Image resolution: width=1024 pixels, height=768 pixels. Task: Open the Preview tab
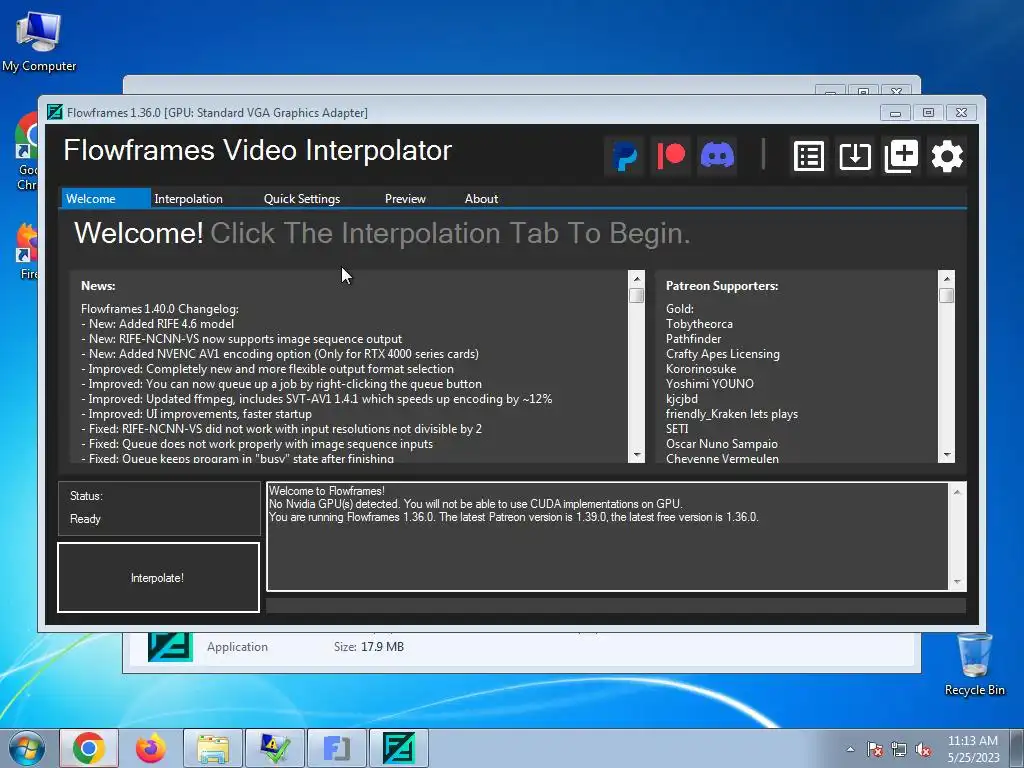point(405,199)
